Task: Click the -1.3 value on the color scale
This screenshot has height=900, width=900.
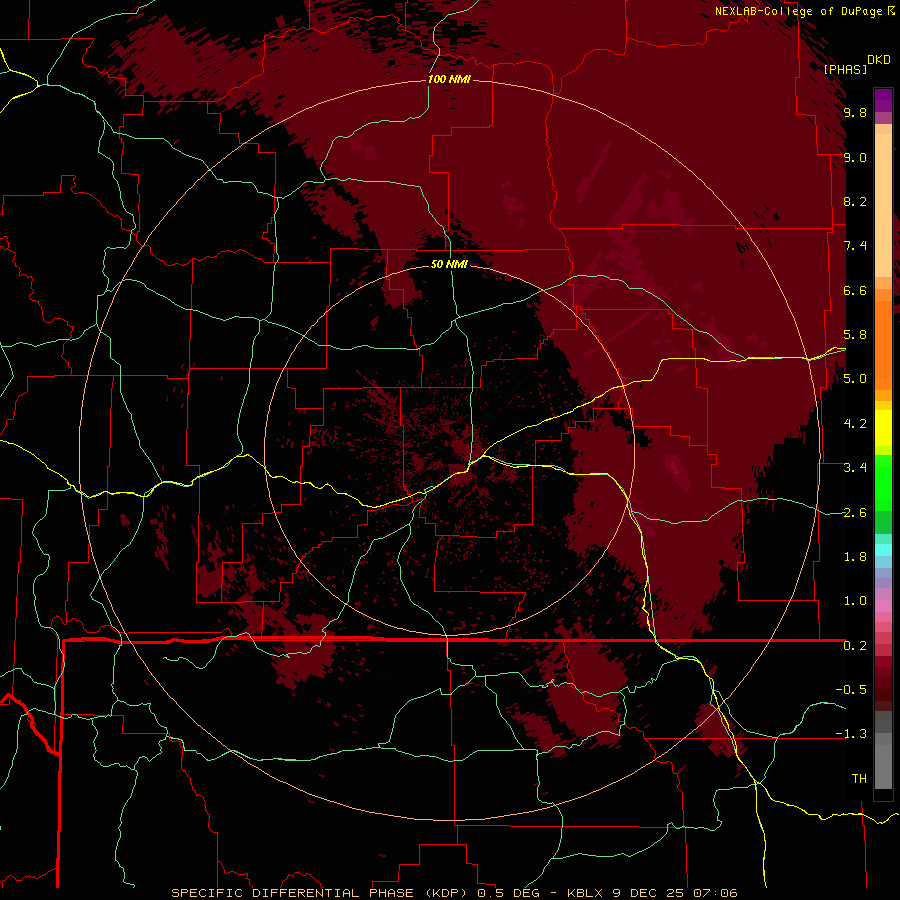Action: point(851,734)
